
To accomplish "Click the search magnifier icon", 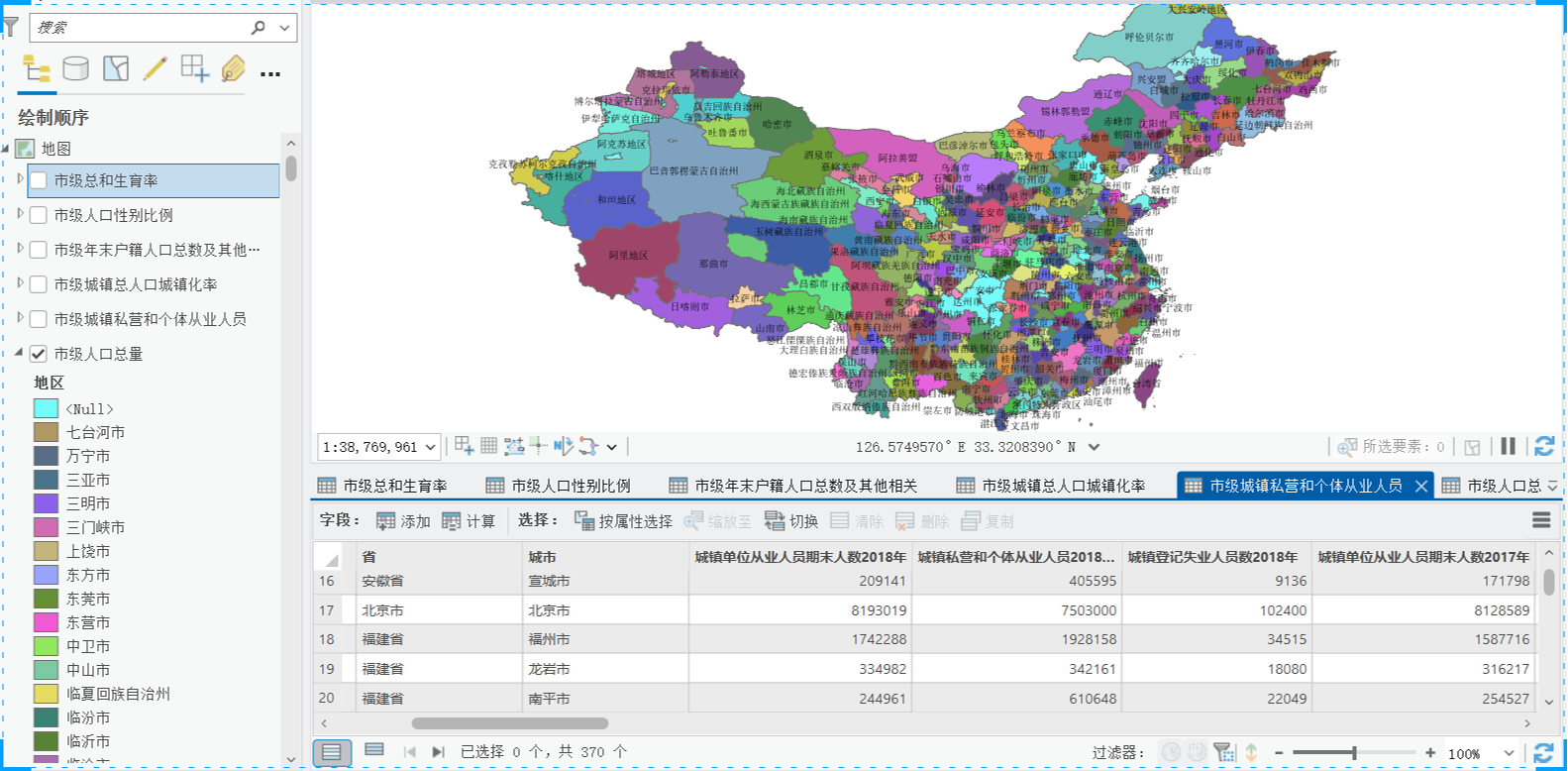I will coord(259,28).
